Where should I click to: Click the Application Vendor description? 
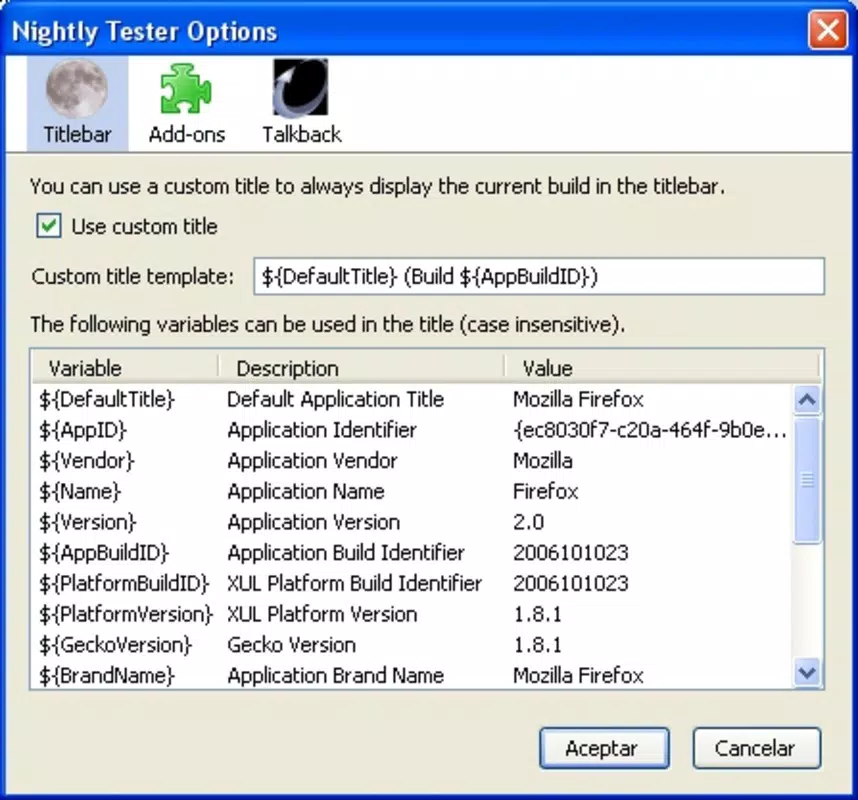point(312,461)
